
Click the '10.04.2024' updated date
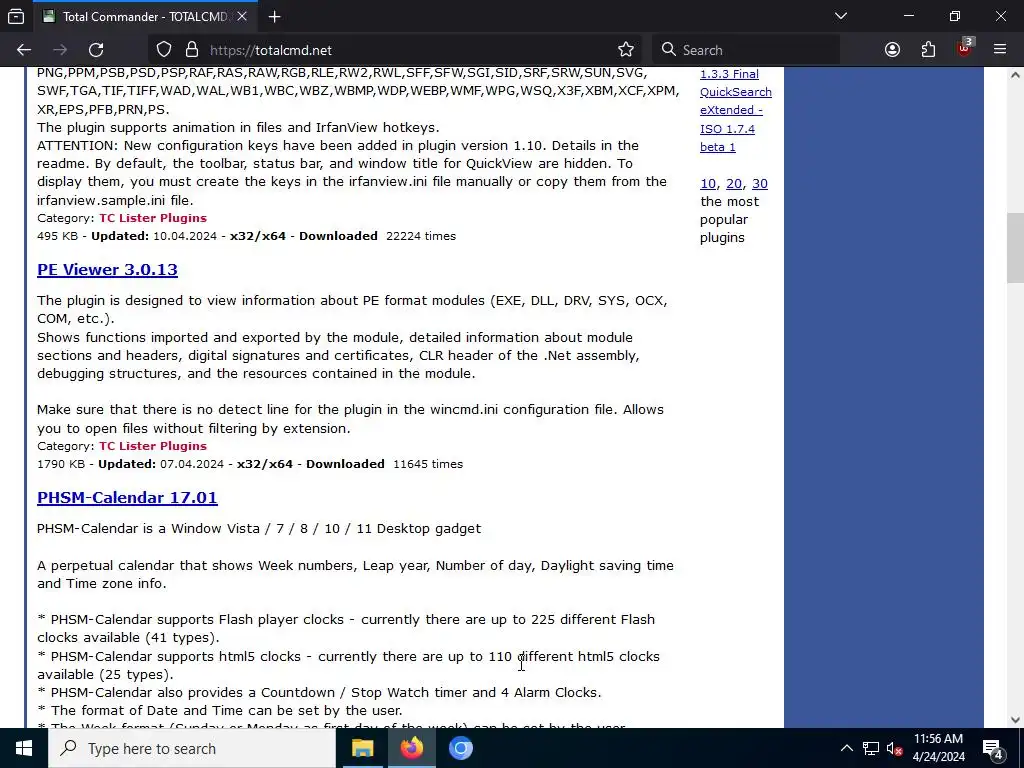[x=185, y=236]
